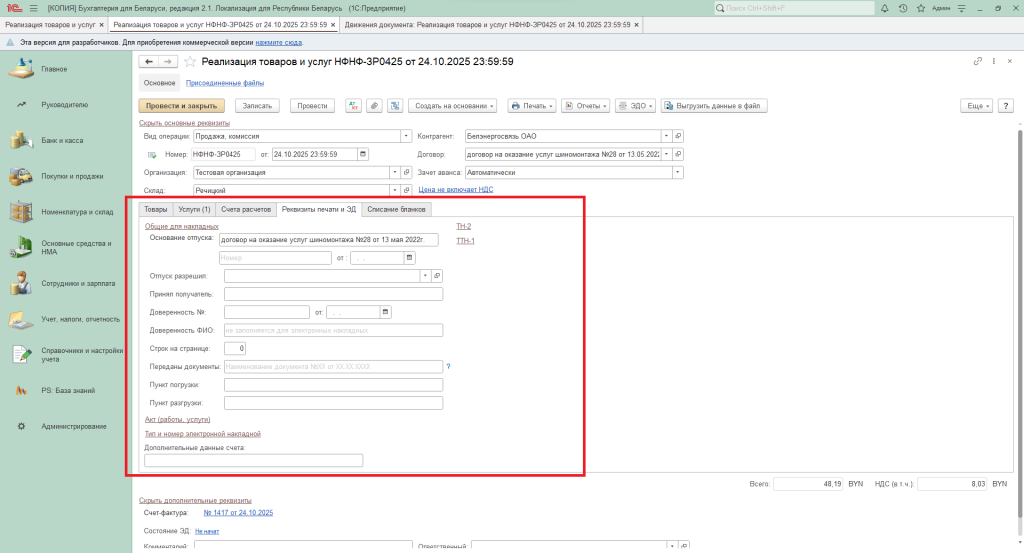Expand the Вид операции dropdown list
The width and height of the screenshot is (1024, 553).
(406, 136)
